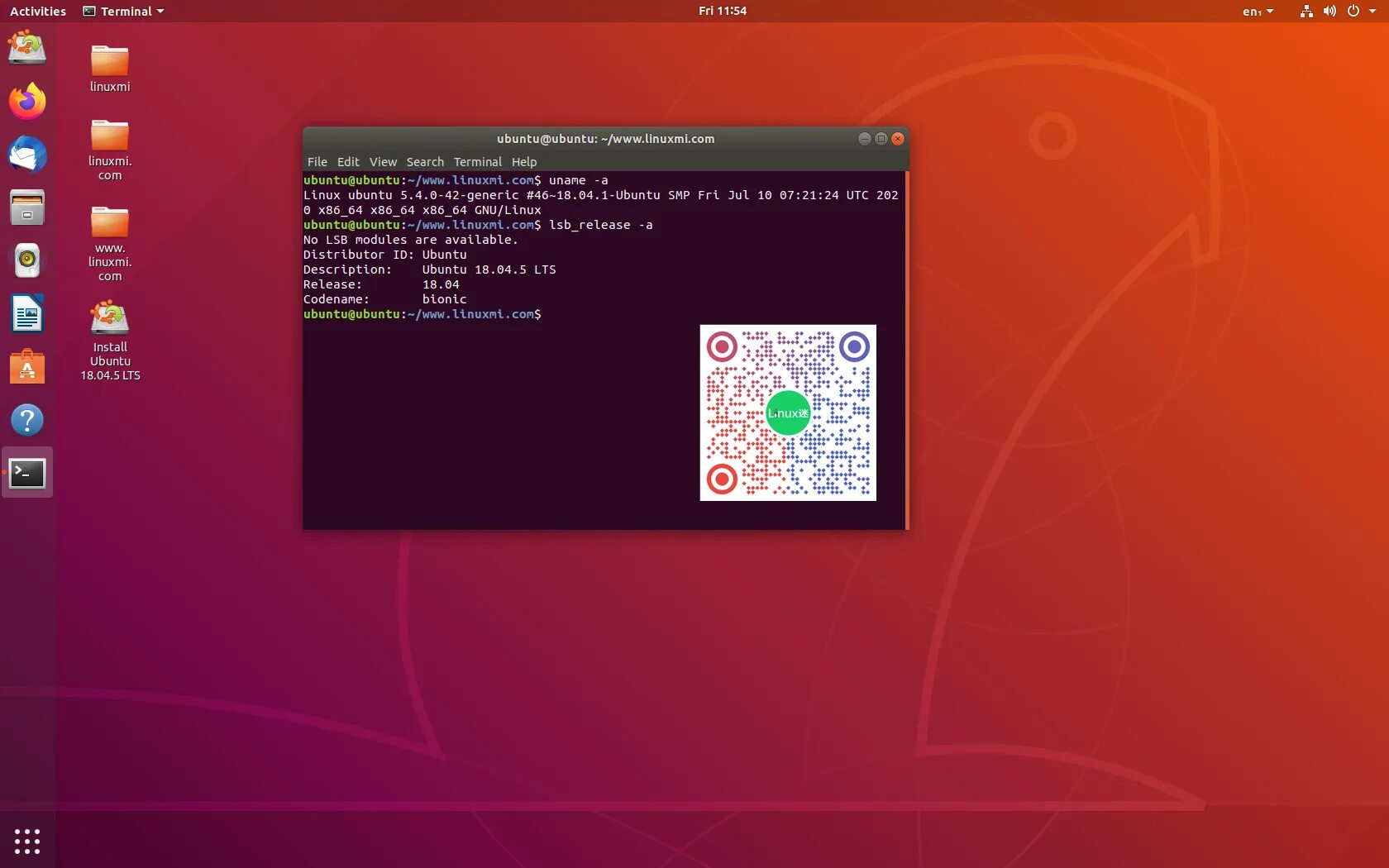Open the View menu in terminal

(383, 162)
